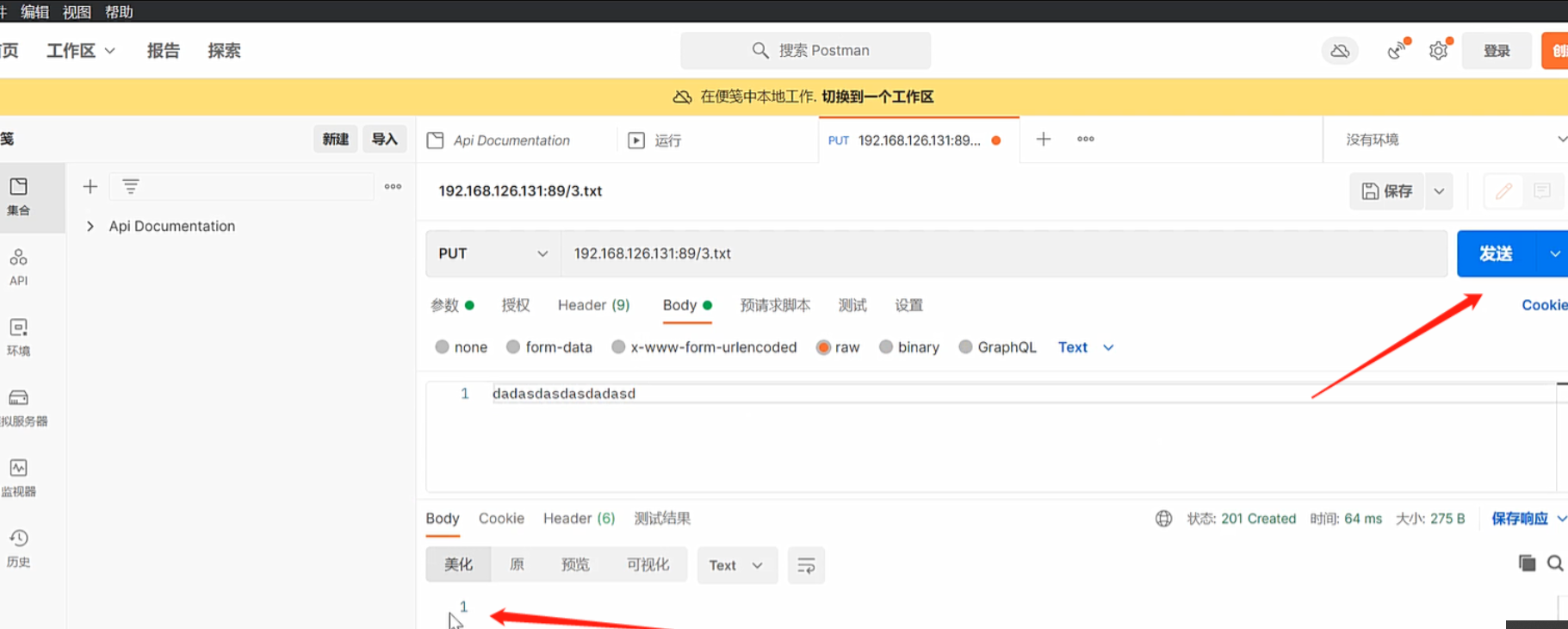Switch to the Api Documentation tab

[x=511, y=140]
